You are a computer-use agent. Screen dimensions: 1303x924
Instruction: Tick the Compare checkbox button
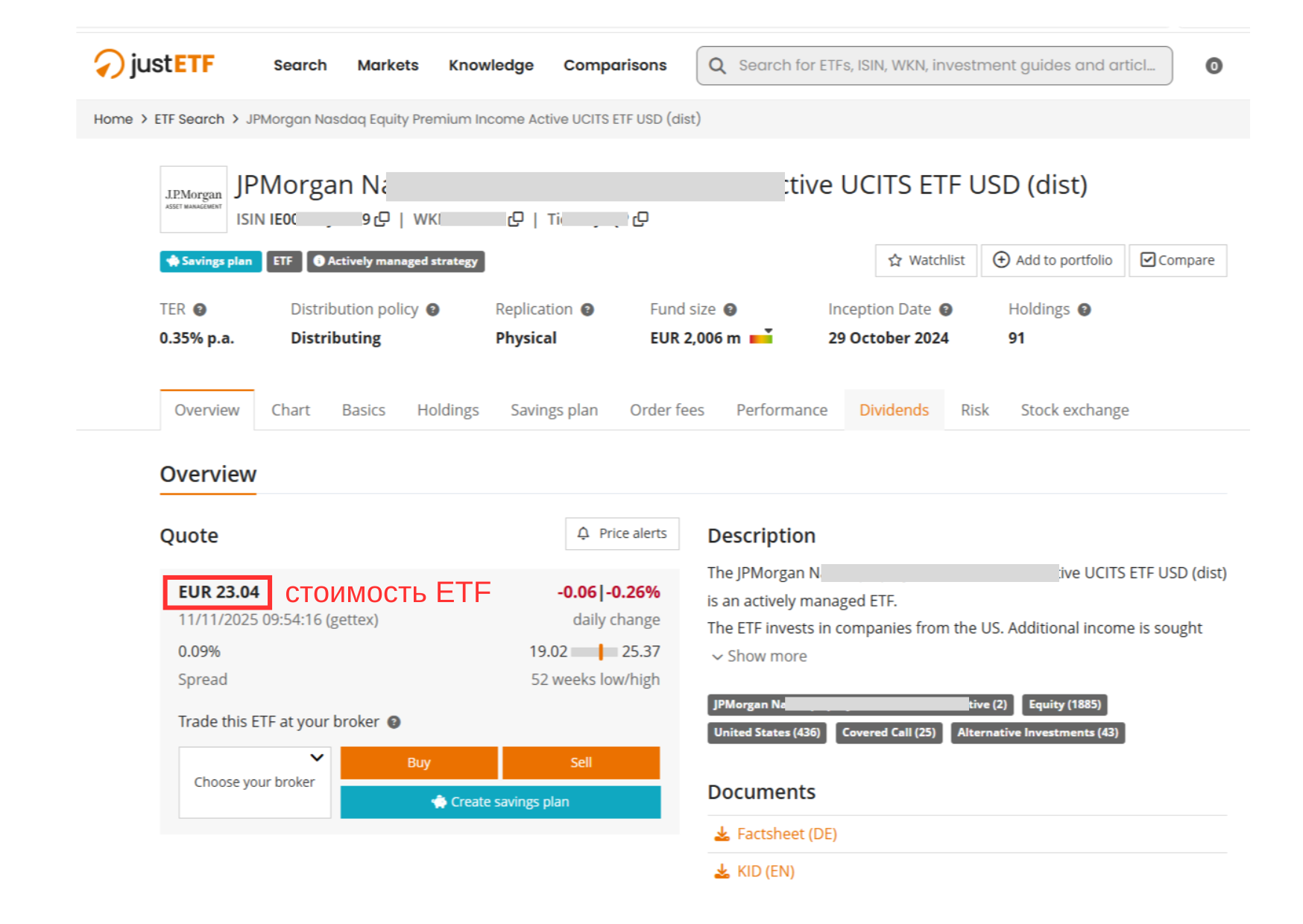[x=1178, y=260]
